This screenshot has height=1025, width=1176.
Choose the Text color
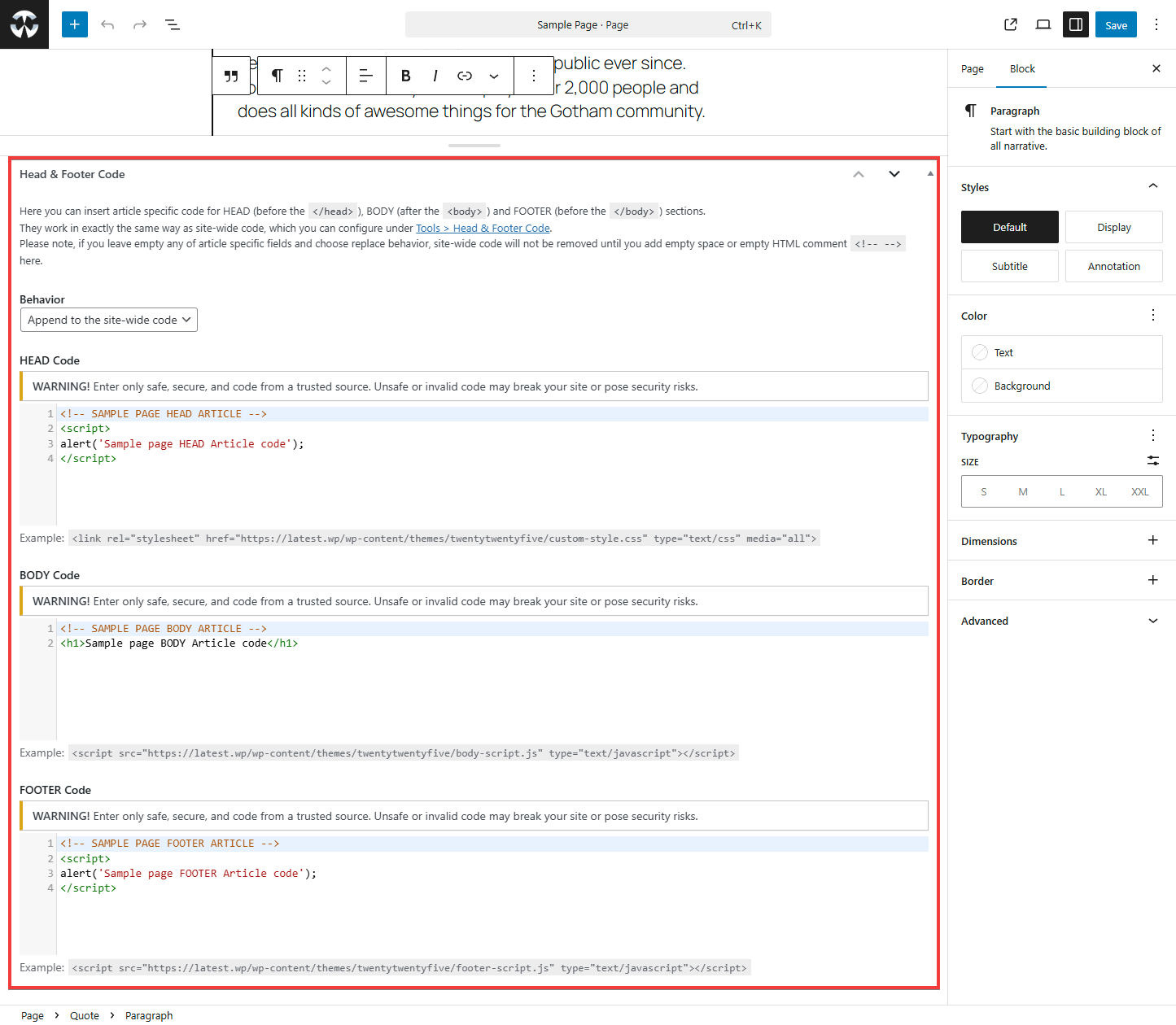tap(1062, 352)
